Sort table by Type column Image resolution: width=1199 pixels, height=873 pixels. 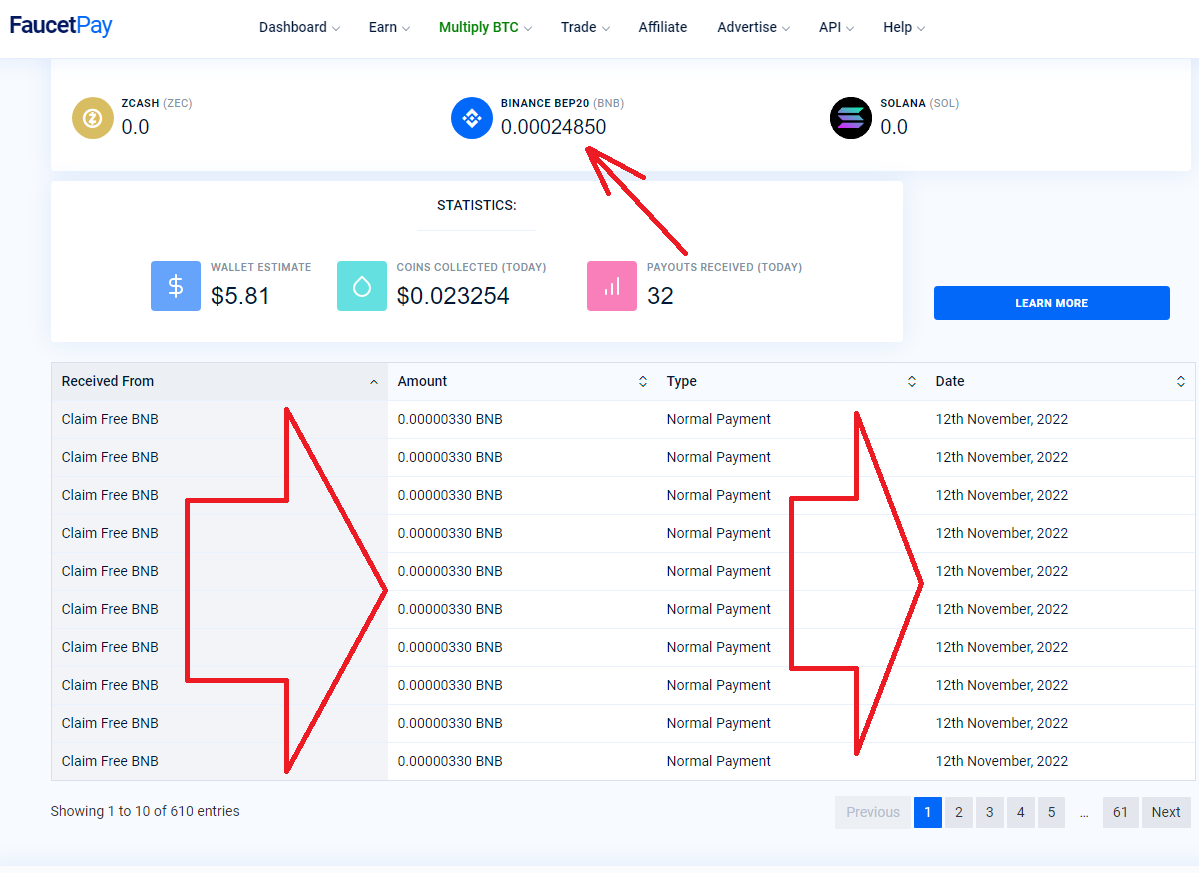point(791,381)
